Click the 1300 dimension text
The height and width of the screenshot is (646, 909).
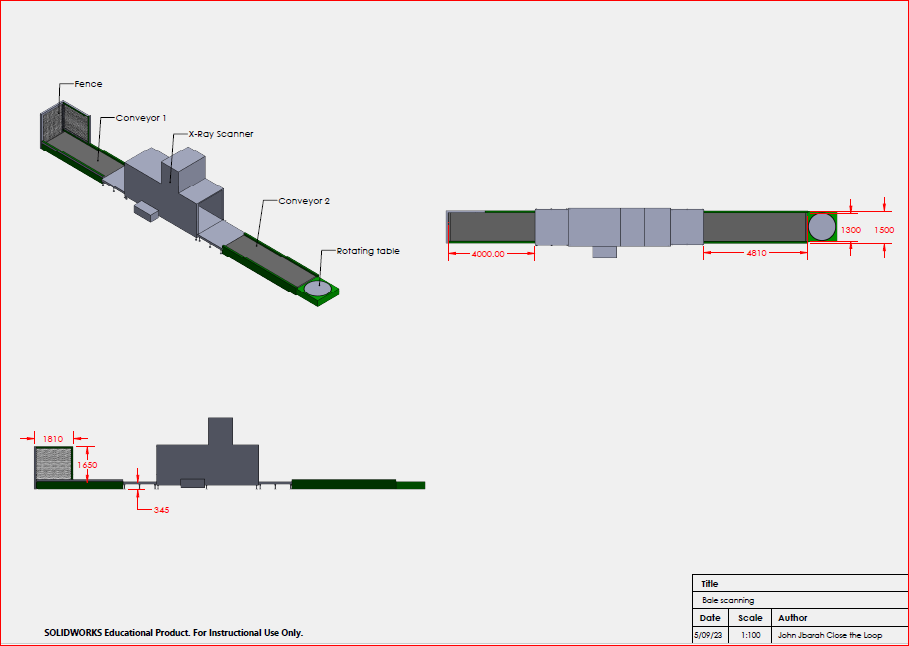click(x=850, y=230)
